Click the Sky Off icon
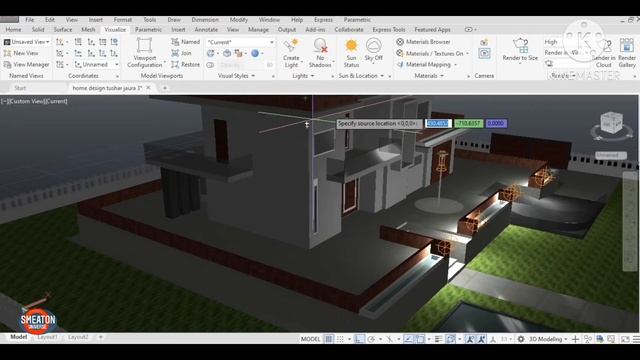 click(x=373, y=45)
